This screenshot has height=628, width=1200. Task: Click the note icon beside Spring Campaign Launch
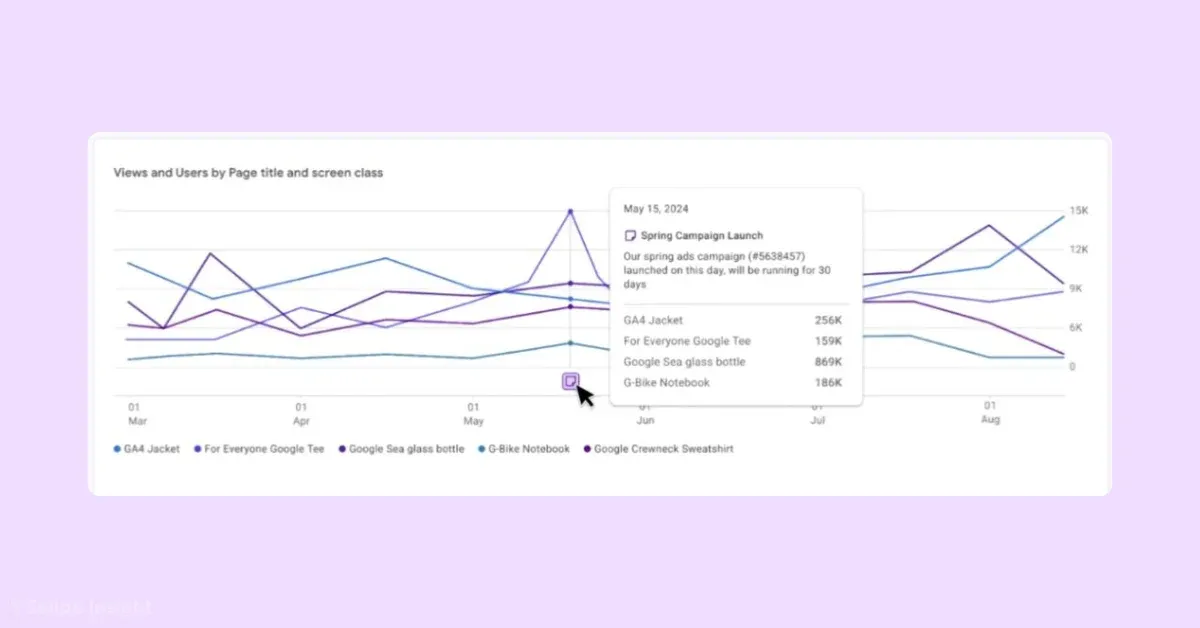coord(630,236)
